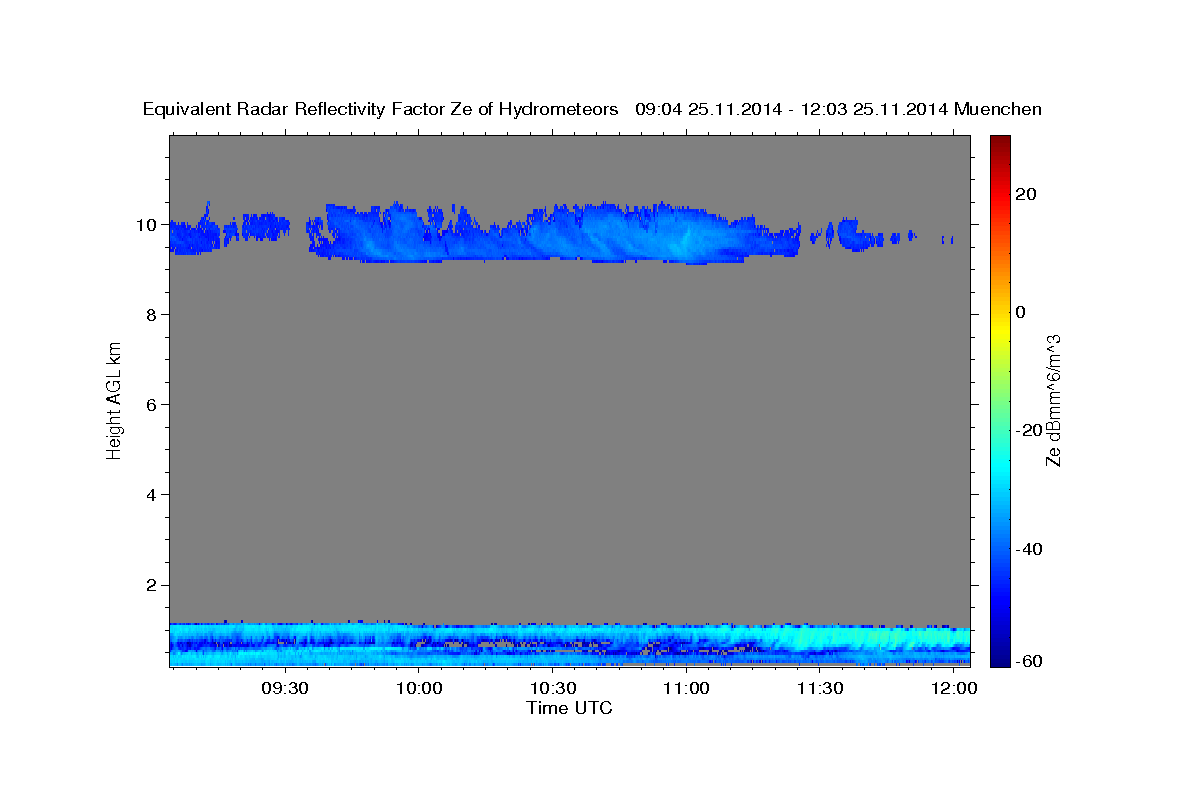This screenshot has width=1200, height=800.
Task: Click the height tick label '6'
Action: 153,405
